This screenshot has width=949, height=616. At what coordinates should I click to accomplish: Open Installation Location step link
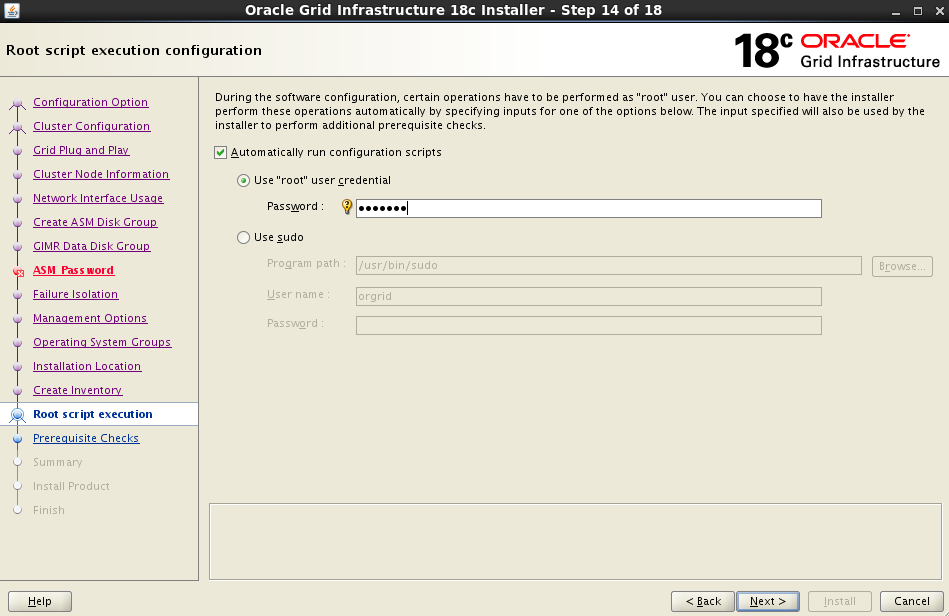pos(87,366)
